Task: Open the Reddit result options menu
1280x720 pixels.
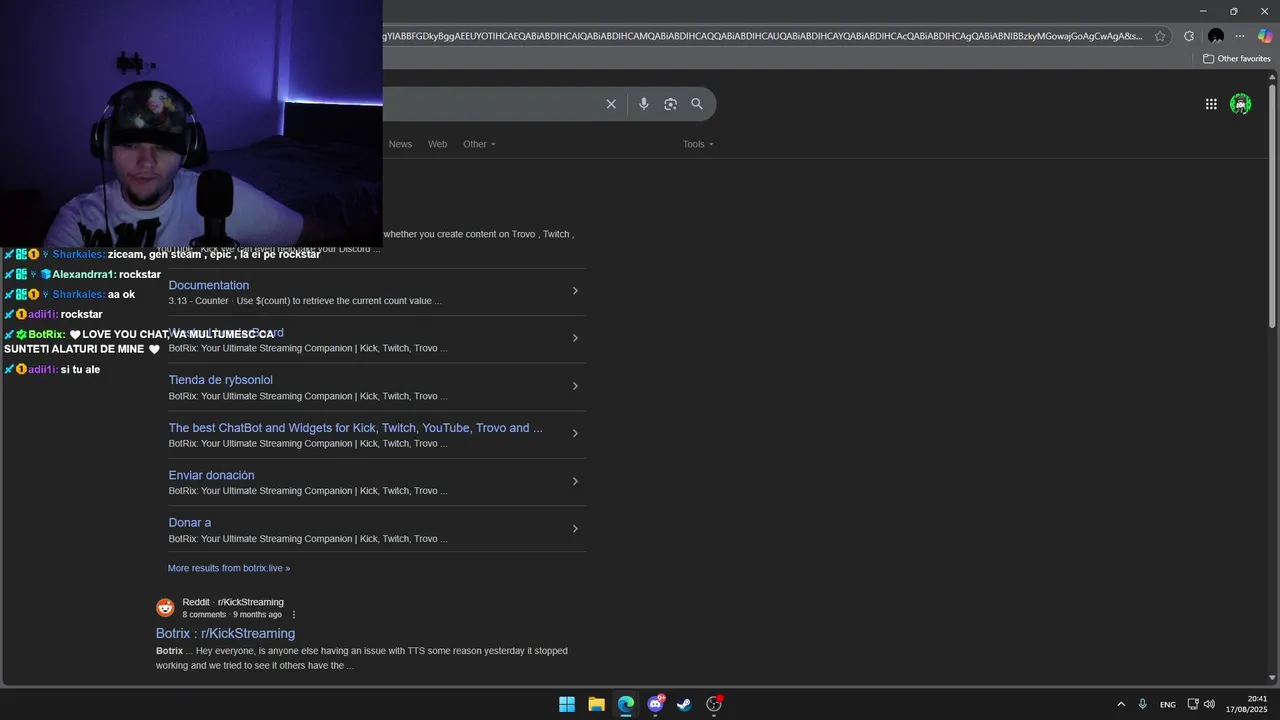Action: 294,614
